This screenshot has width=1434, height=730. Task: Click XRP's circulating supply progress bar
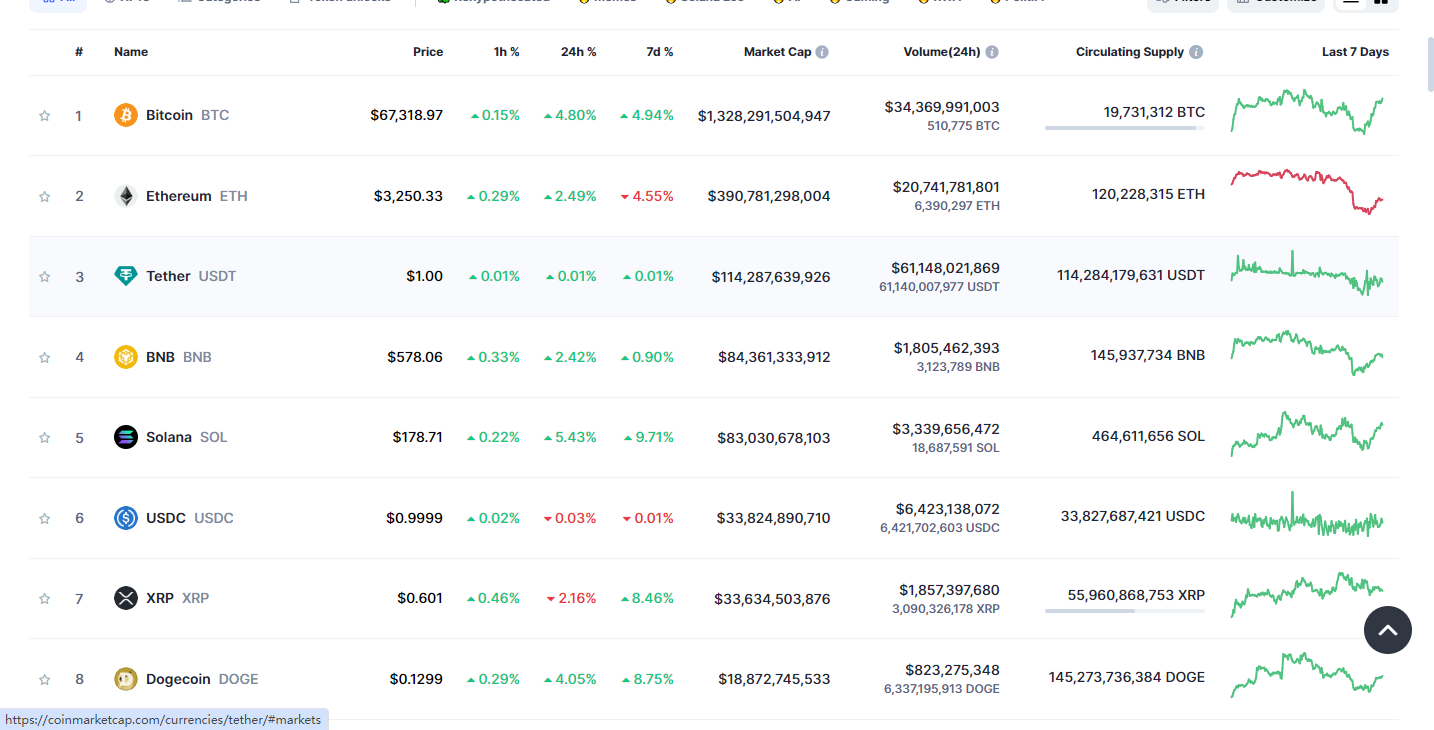coord(1125,611)
